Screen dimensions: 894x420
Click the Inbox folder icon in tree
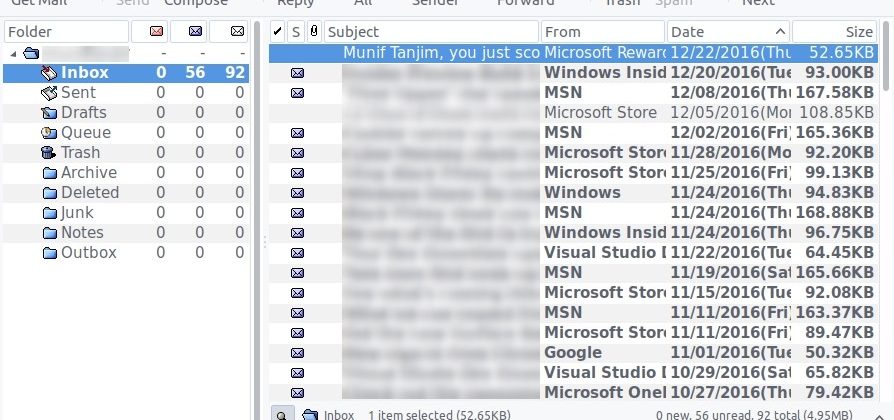(x=50, y=72)
